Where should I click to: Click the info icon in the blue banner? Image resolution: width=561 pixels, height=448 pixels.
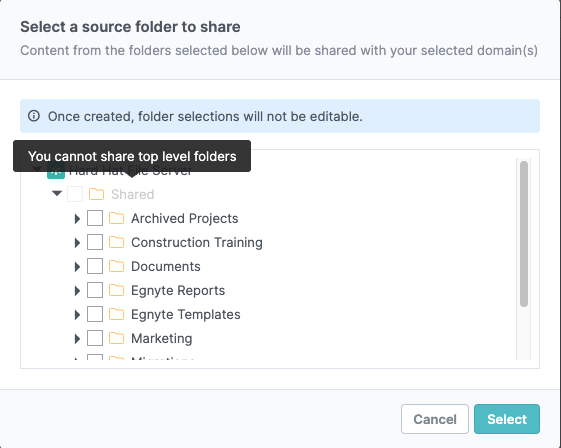pos(34,116)
